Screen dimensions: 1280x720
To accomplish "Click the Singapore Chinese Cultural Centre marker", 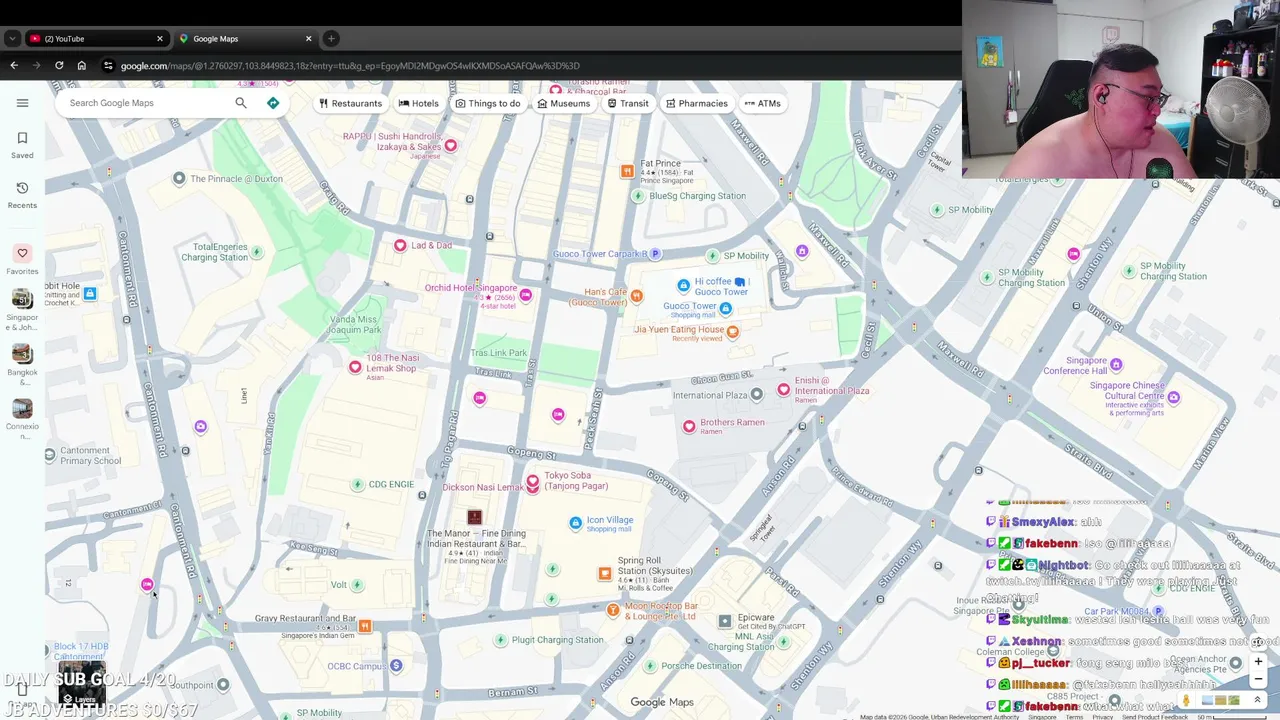I will [x=1174, y=398].
